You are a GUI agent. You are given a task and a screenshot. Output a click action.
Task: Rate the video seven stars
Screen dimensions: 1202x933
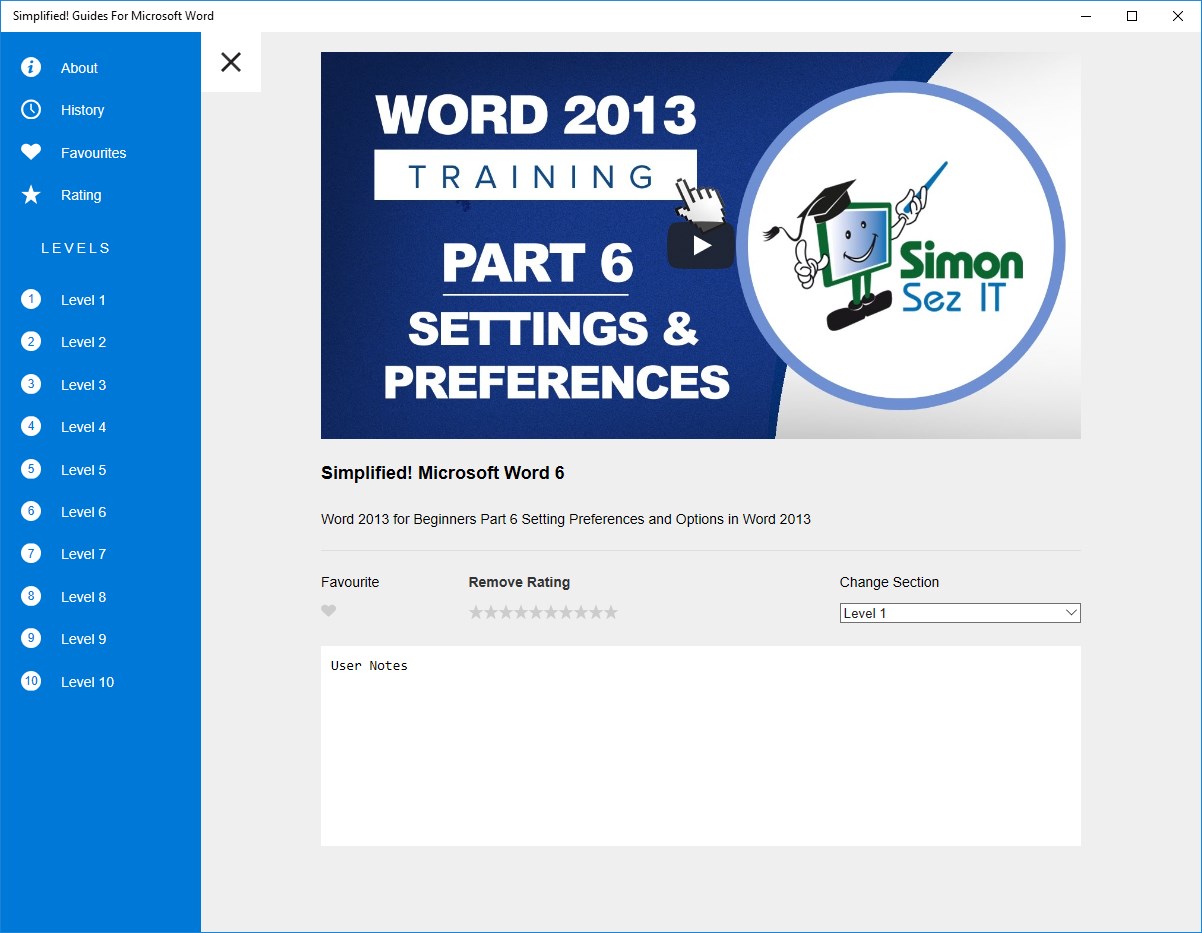point(566,612)
